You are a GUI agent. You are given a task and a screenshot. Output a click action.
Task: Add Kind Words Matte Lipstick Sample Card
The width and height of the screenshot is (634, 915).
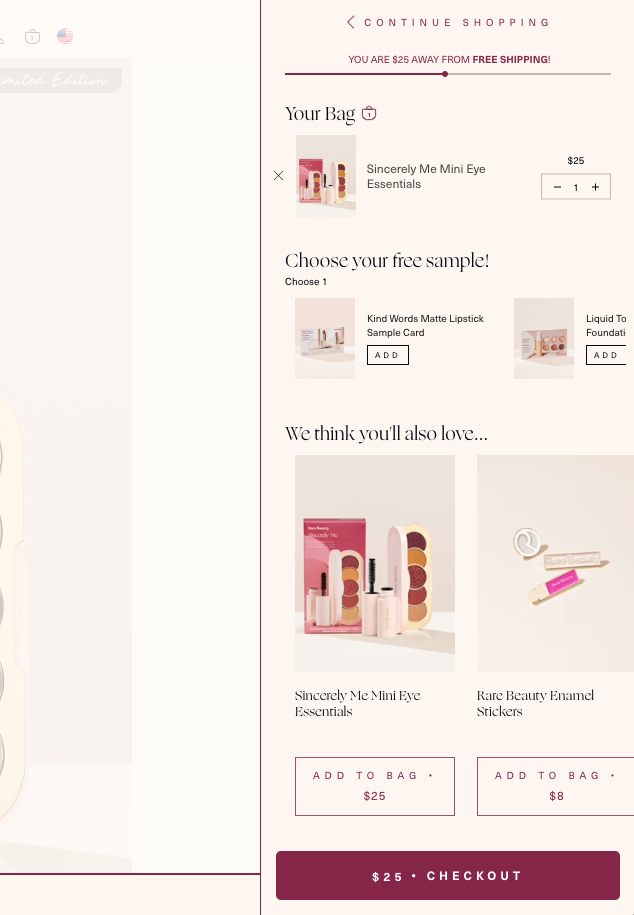pos(388,355)
